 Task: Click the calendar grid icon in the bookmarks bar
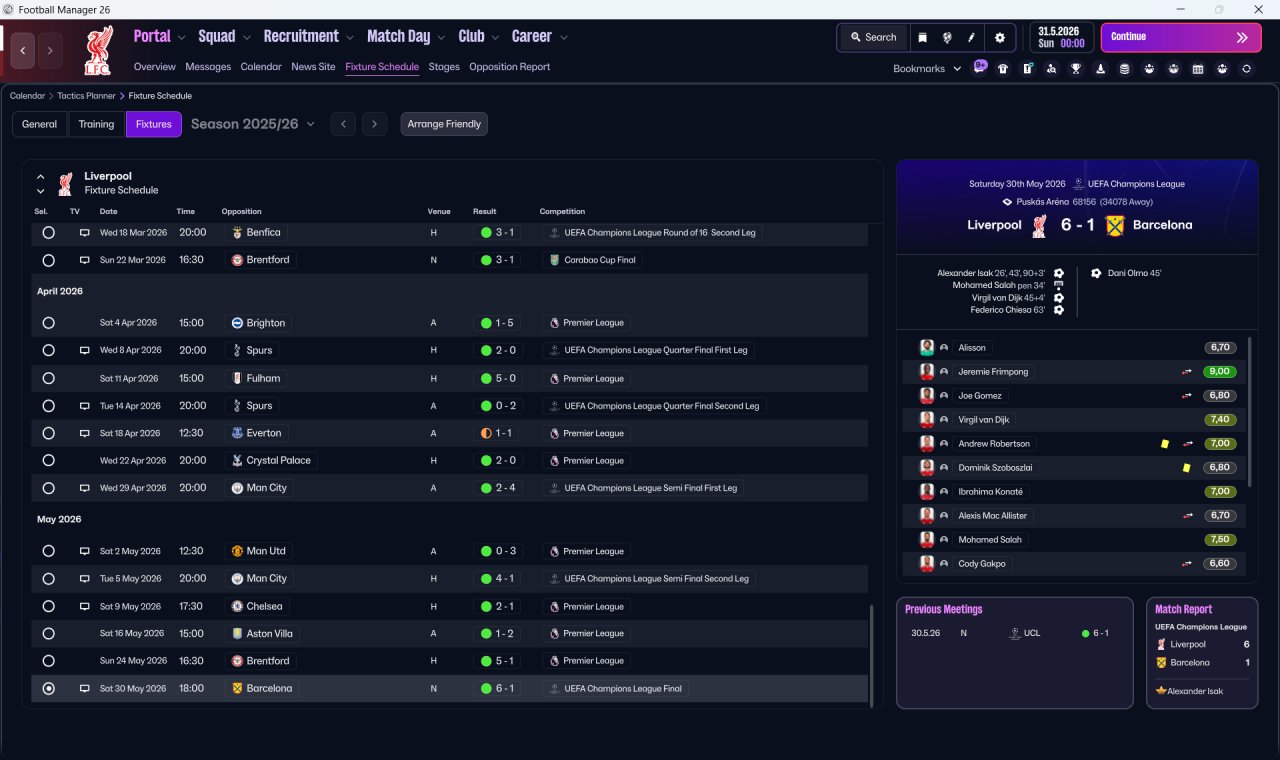tap(1197, 69)
